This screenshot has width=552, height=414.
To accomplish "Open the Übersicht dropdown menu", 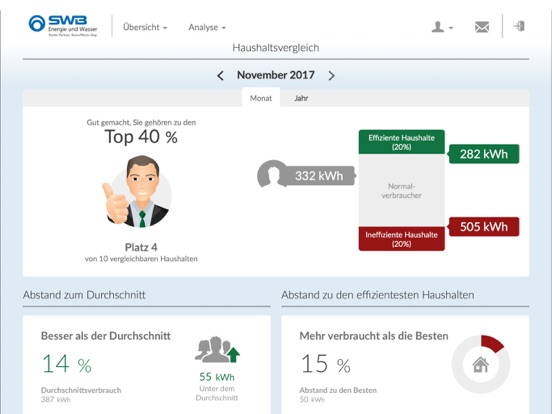I will [x=145, y=27].
